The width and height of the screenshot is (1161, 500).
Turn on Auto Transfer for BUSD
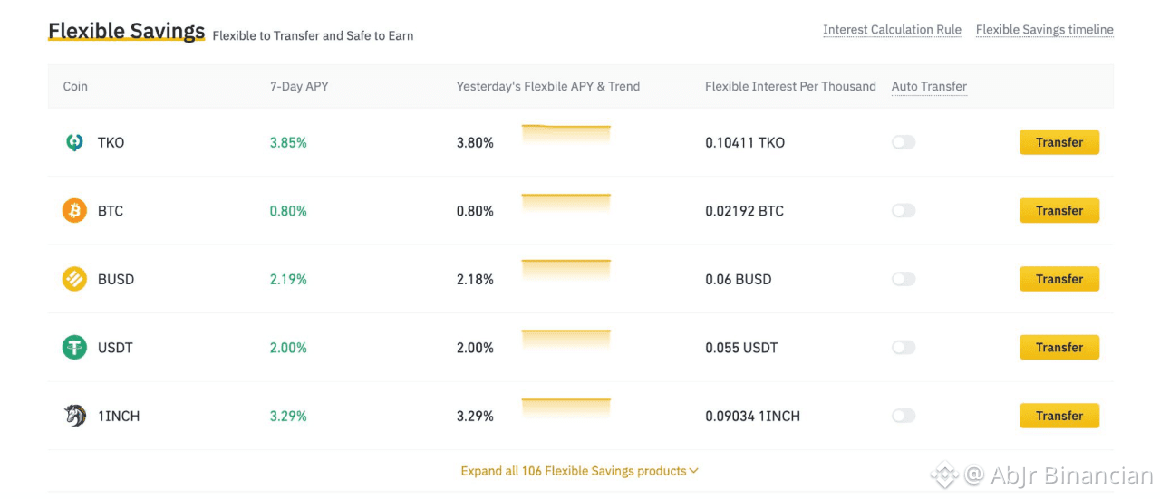903,279
